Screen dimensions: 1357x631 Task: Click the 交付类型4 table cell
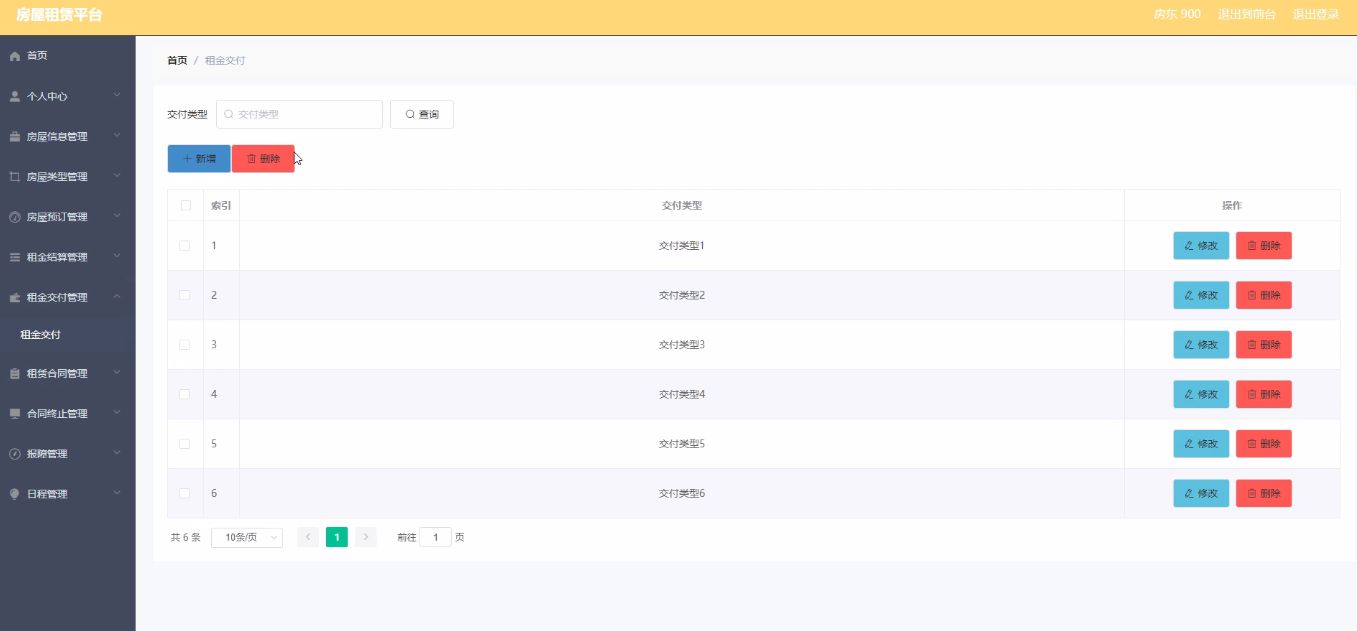click(x=682, y=394)
